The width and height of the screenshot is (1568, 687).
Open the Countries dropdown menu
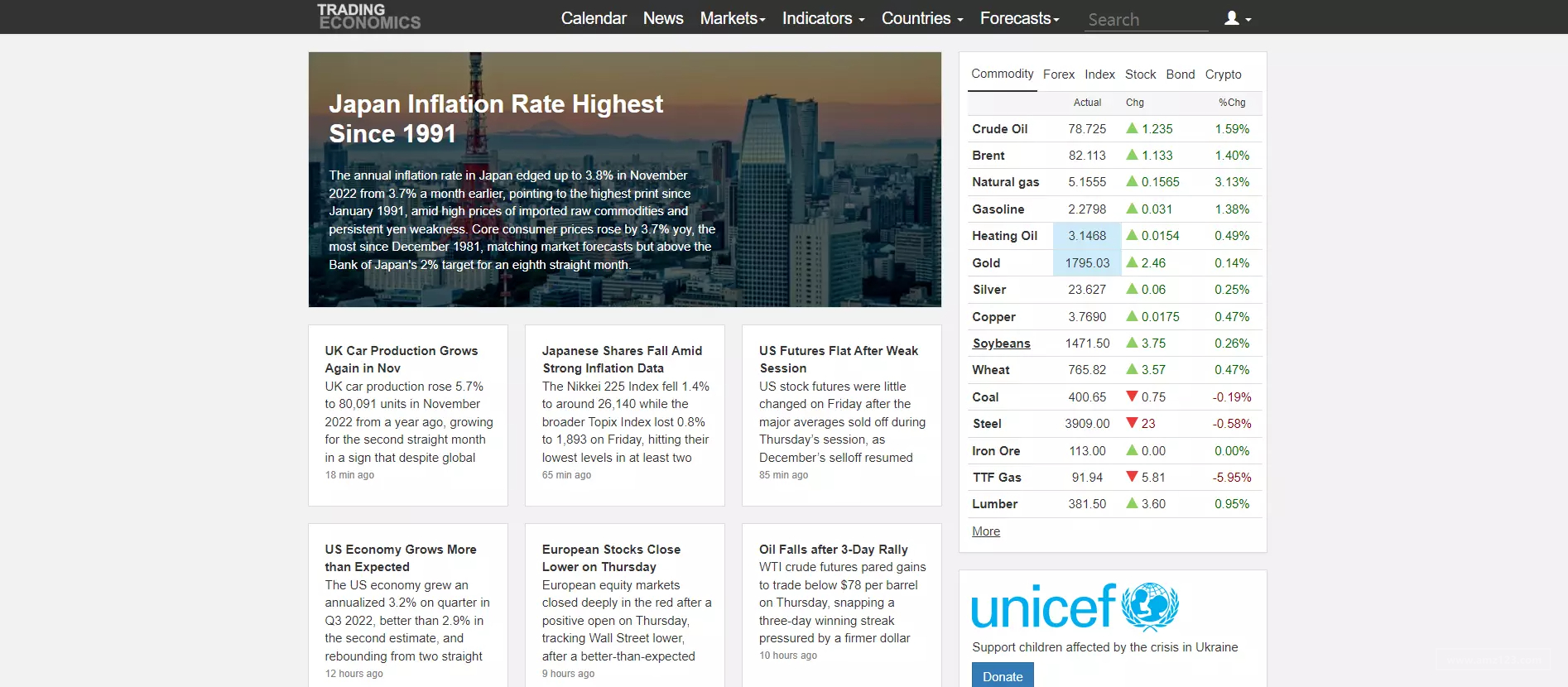(x=922, y=18)
